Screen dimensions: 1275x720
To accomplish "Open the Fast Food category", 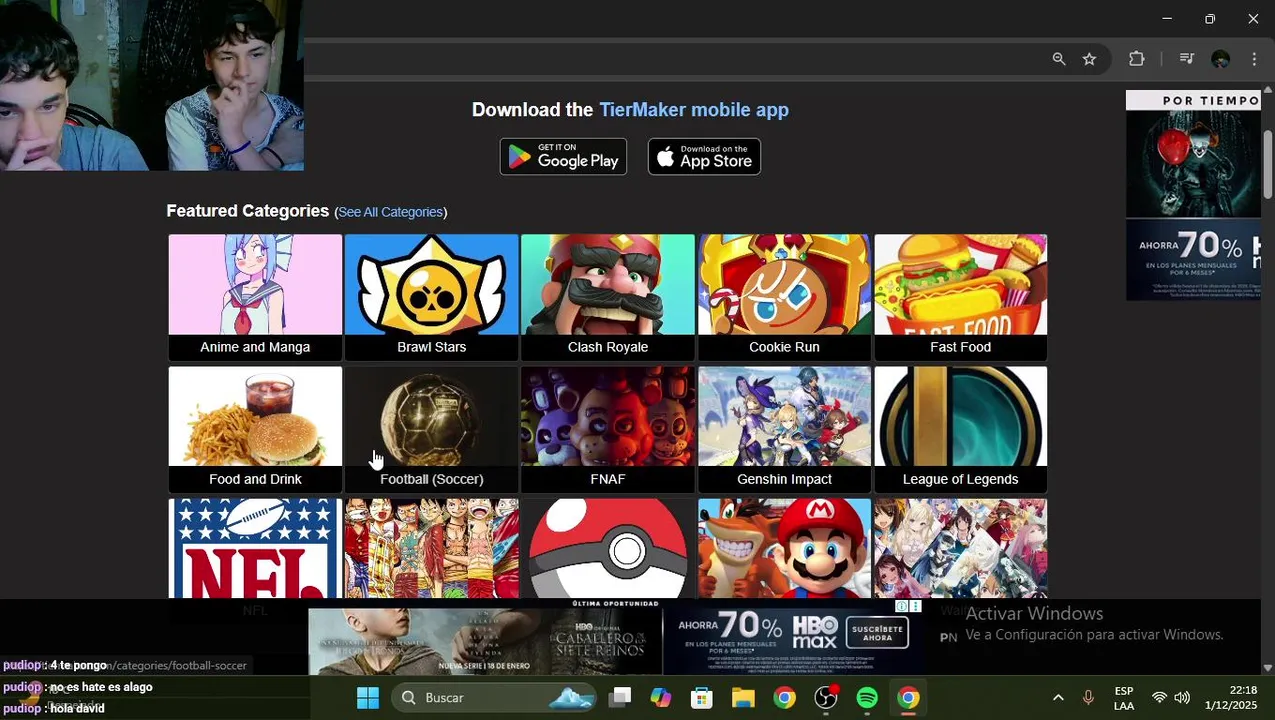I will coord(960,297).
